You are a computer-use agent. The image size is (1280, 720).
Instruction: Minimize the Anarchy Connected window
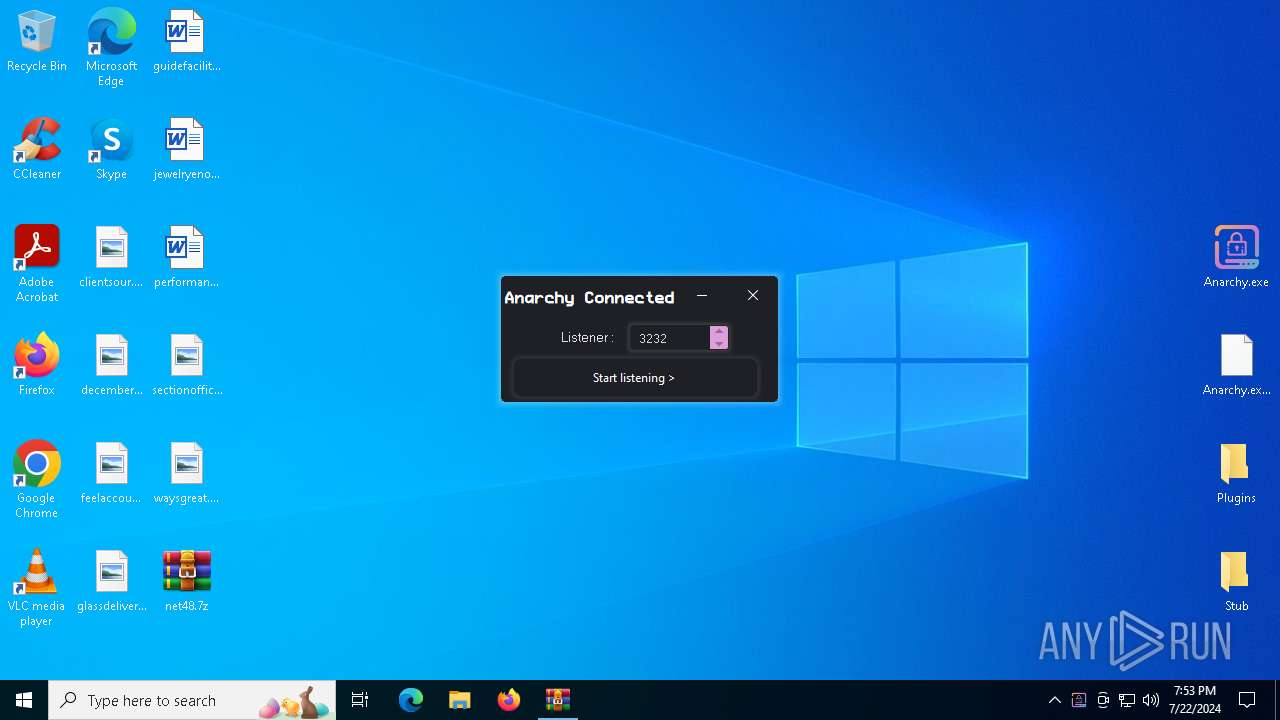tap(702, 296)
